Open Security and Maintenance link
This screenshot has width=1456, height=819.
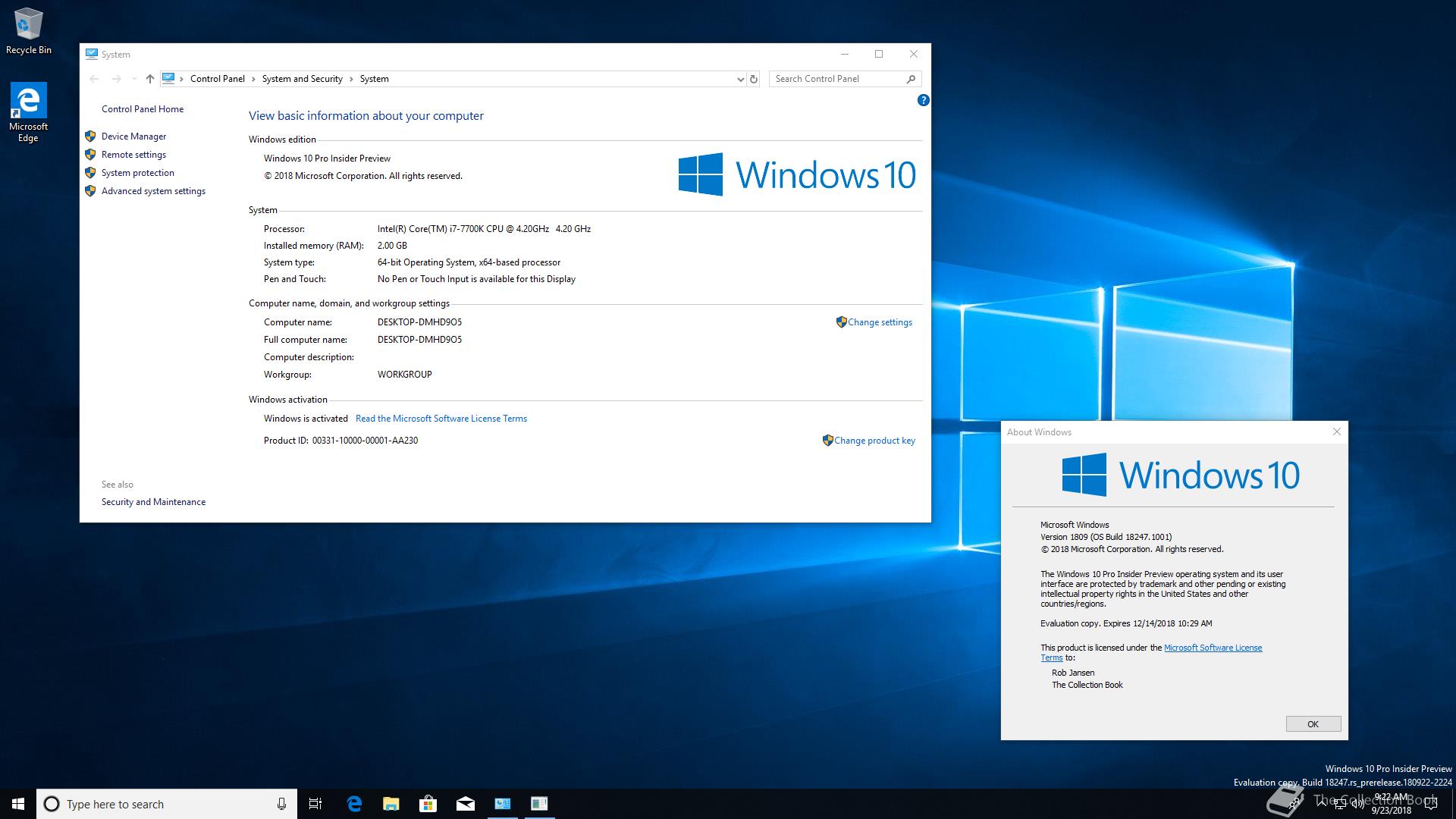pos(154,502)
